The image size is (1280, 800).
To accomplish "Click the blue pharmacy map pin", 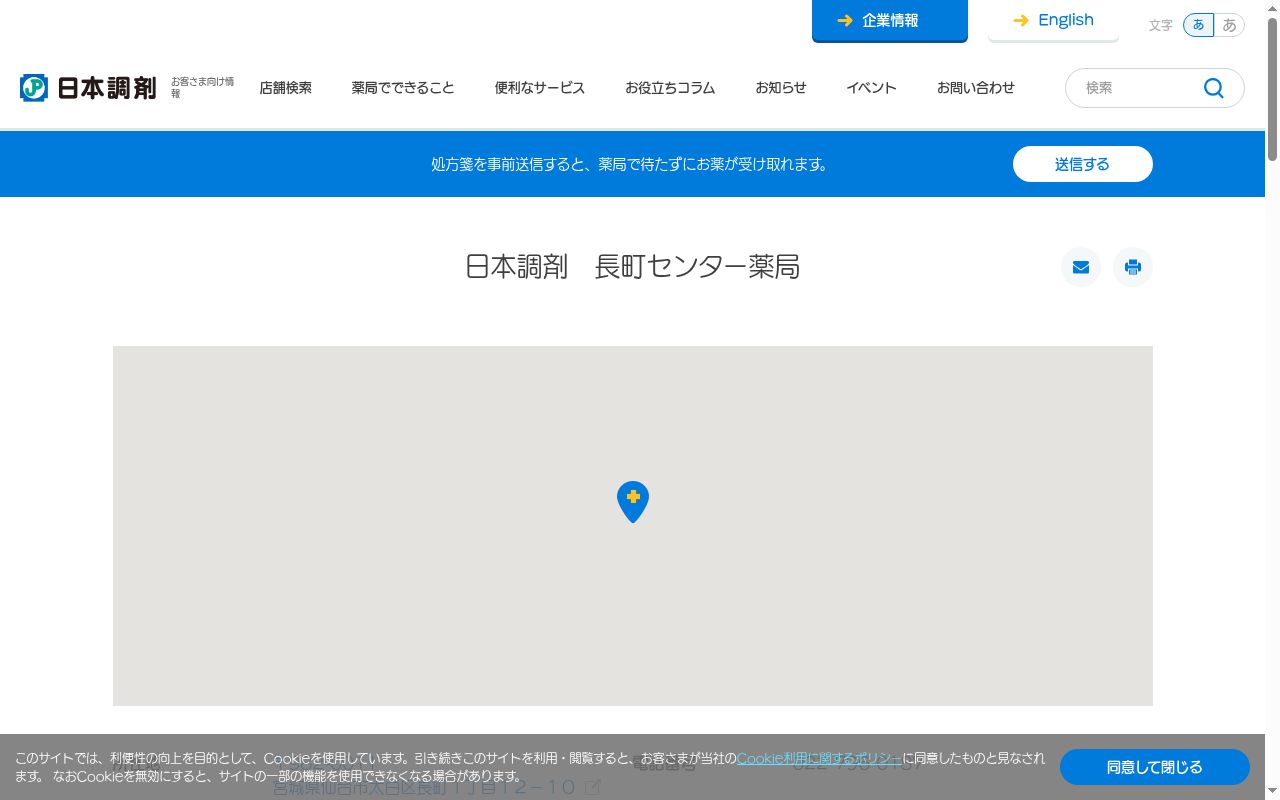I will (x=633, y=502).
